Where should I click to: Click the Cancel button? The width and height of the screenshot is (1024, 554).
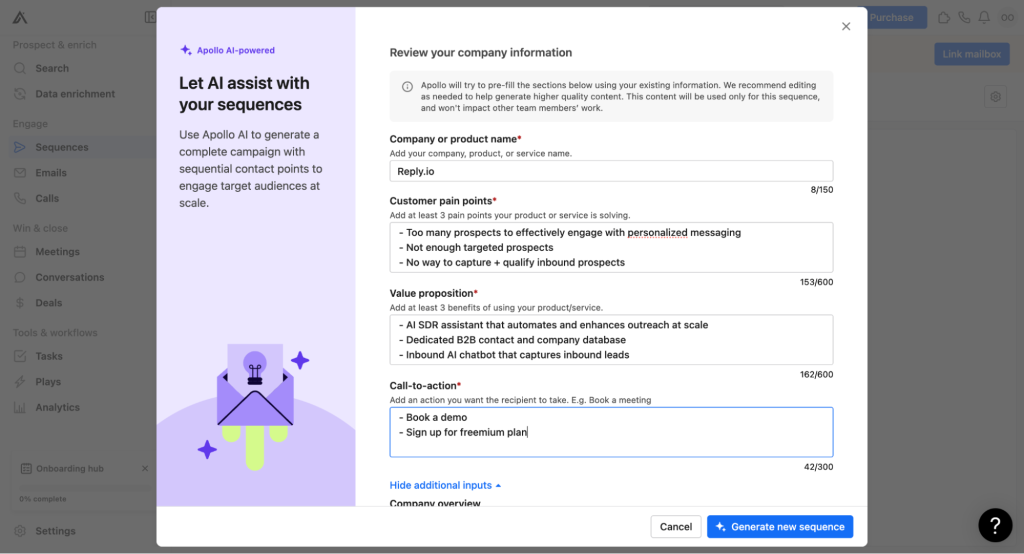tap(675, 527)
